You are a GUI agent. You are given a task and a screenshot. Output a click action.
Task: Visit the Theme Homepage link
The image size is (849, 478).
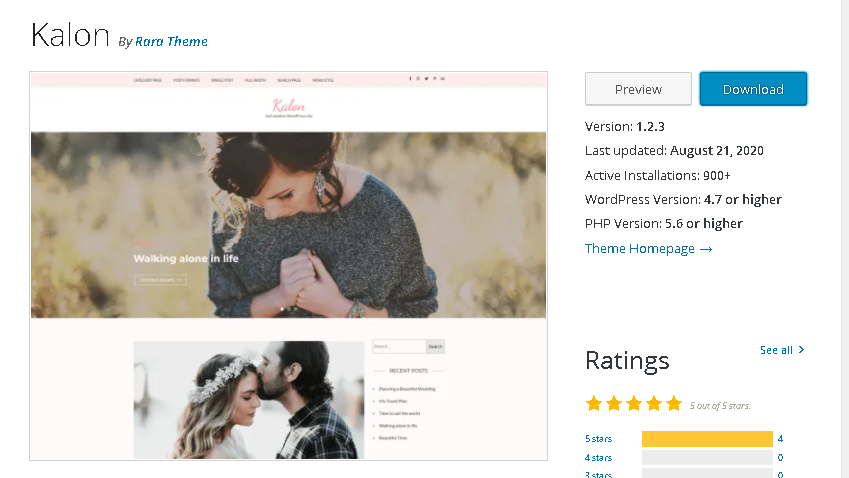(x=648, y=248)
